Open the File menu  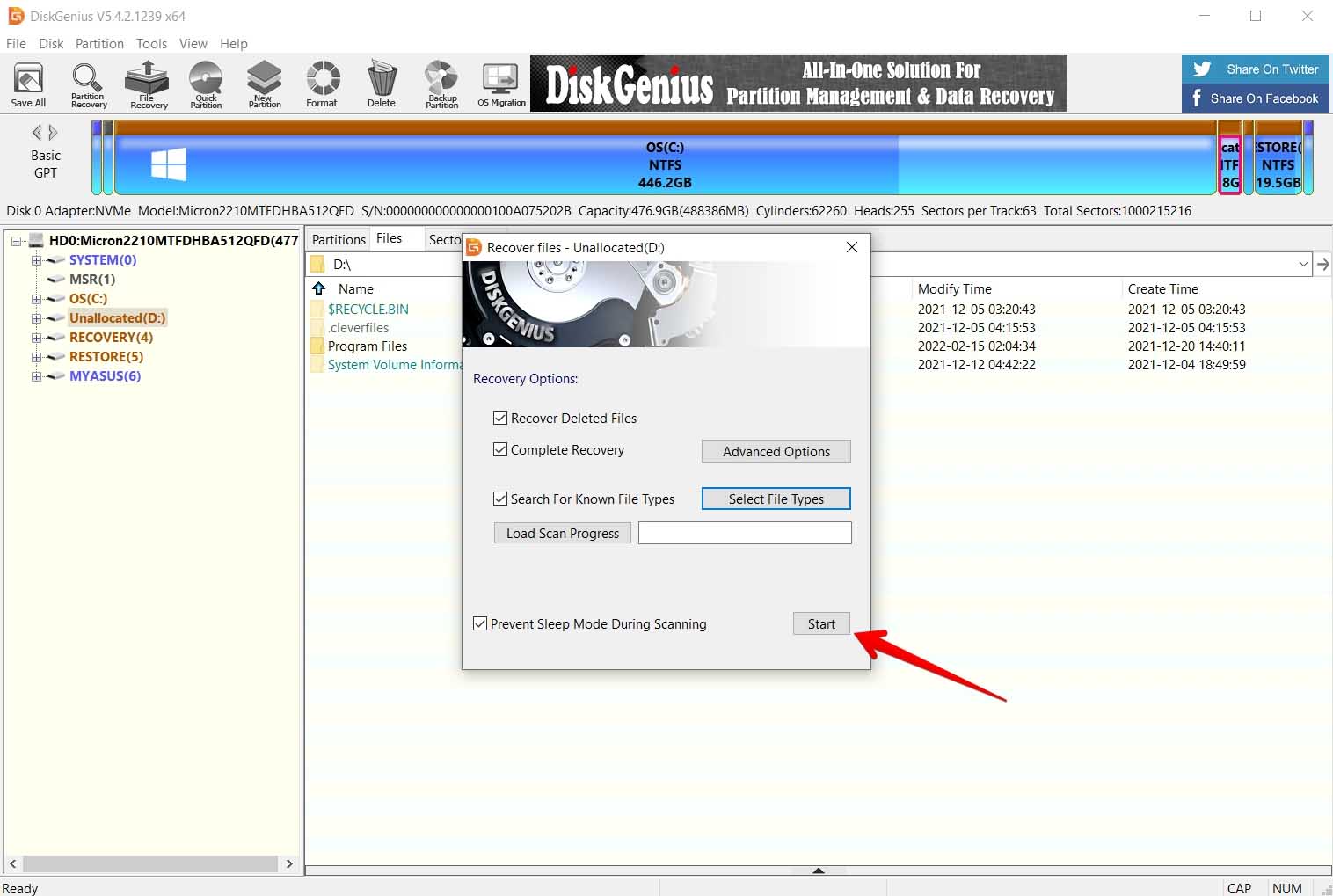click(16, 43)
